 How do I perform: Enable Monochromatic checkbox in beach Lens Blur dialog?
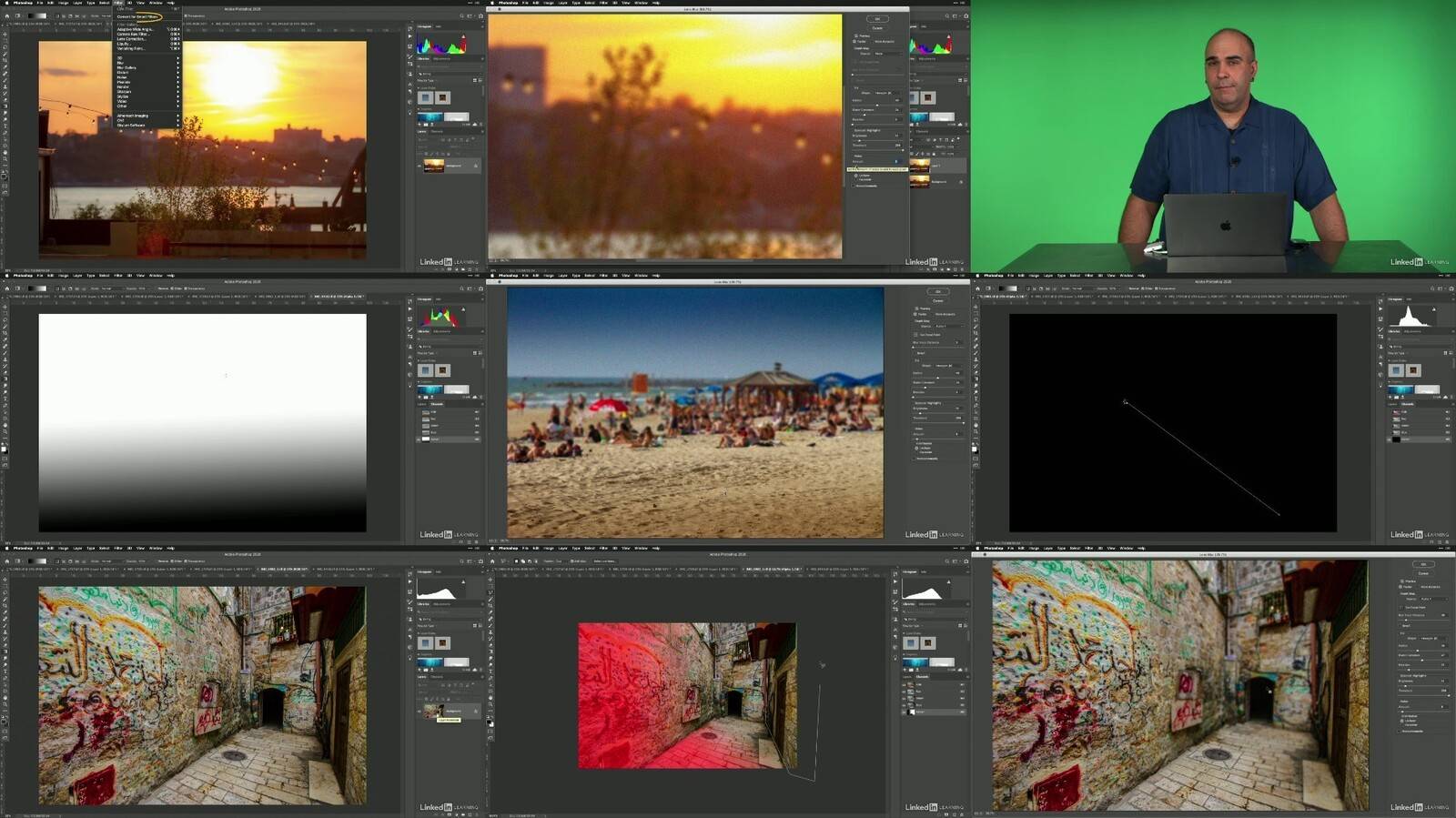[x=915, y=458]
